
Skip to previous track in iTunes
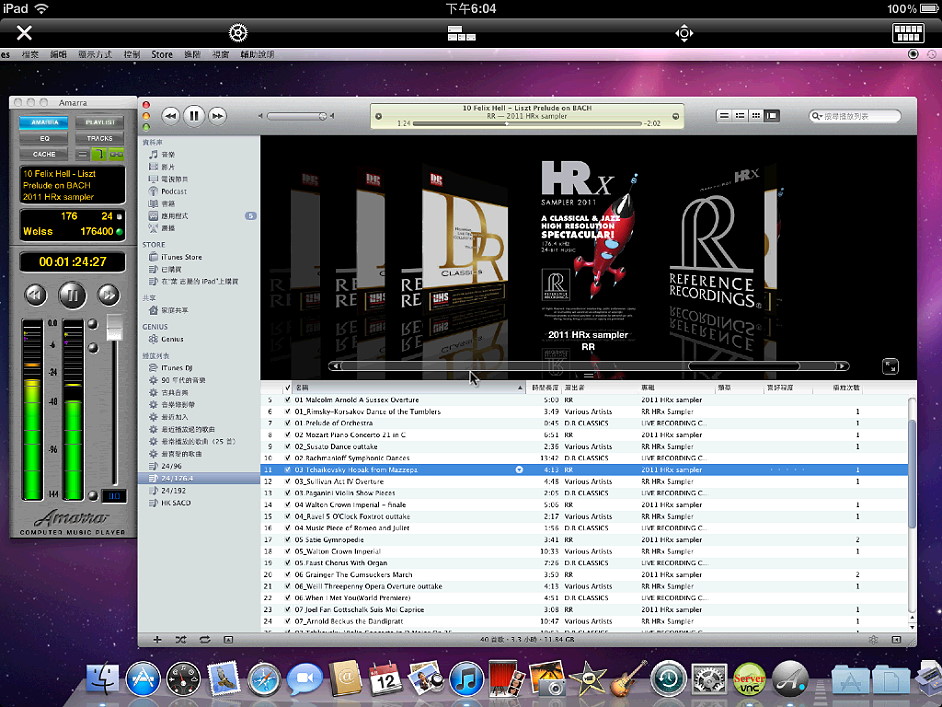click(171, 116)
